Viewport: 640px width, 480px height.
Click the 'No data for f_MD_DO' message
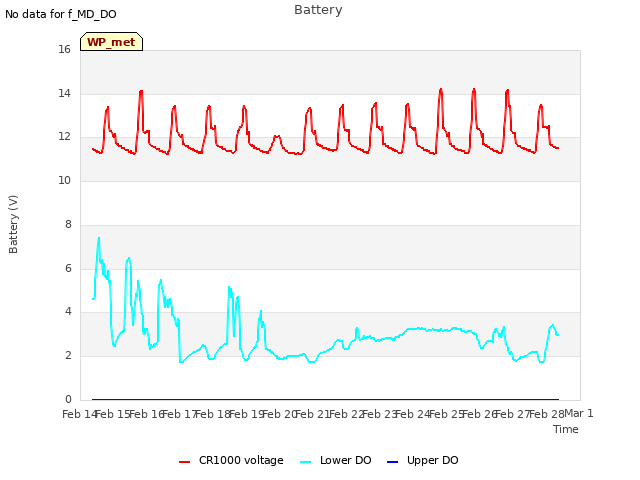[x=61, y=14]
